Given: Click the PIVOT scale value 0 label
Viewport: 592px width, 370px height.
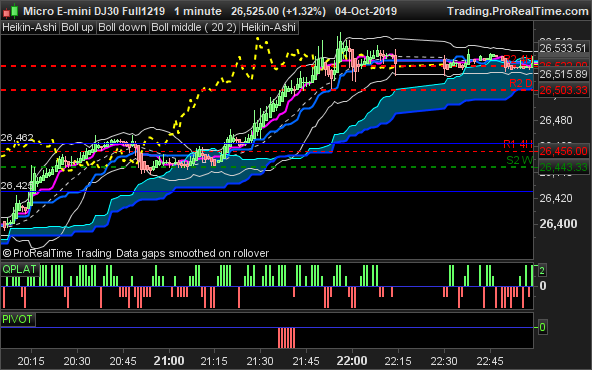Looking at the screenshot, I should point(542,327).
